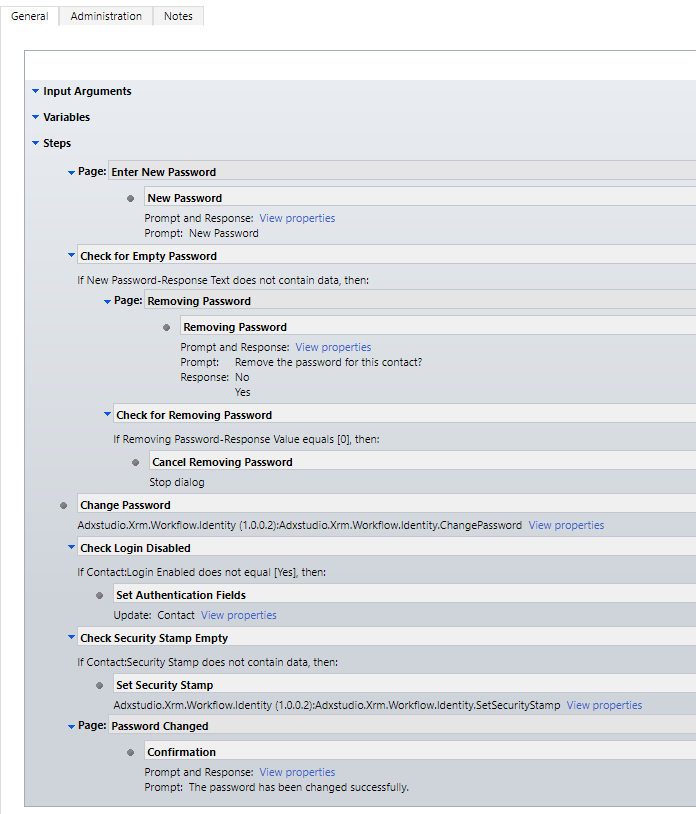This screenshot has width=696, height=814.
Task: Collapse the Enter New Password page
Action: pyautogui.click(x=72, y=172)
